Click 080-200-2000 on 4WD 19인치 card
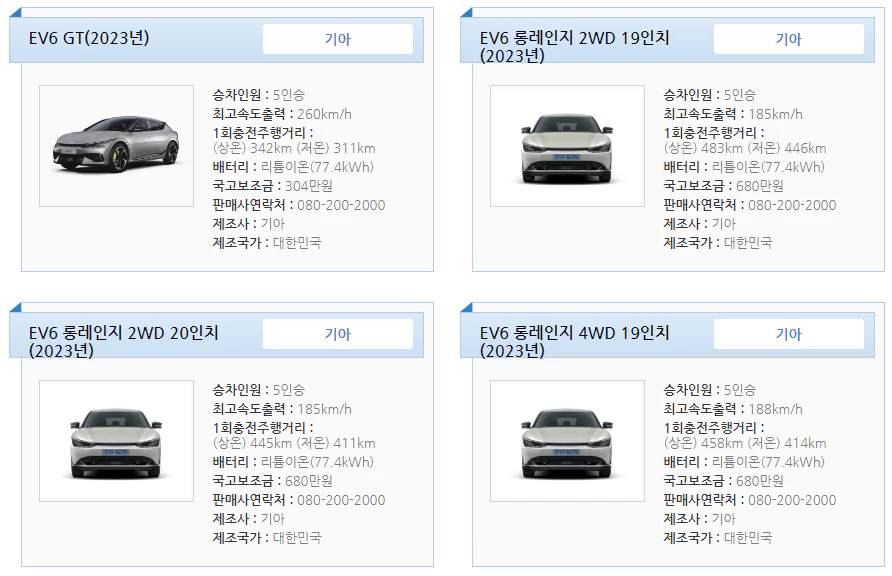The width and height of the screenshot is (892, 576). coord(792,500)
